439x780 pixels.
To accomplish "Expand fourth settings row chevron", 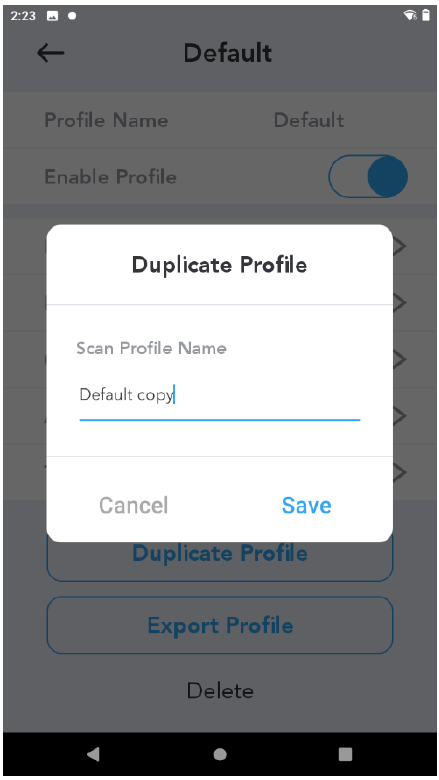I will (x=400, y=415).
